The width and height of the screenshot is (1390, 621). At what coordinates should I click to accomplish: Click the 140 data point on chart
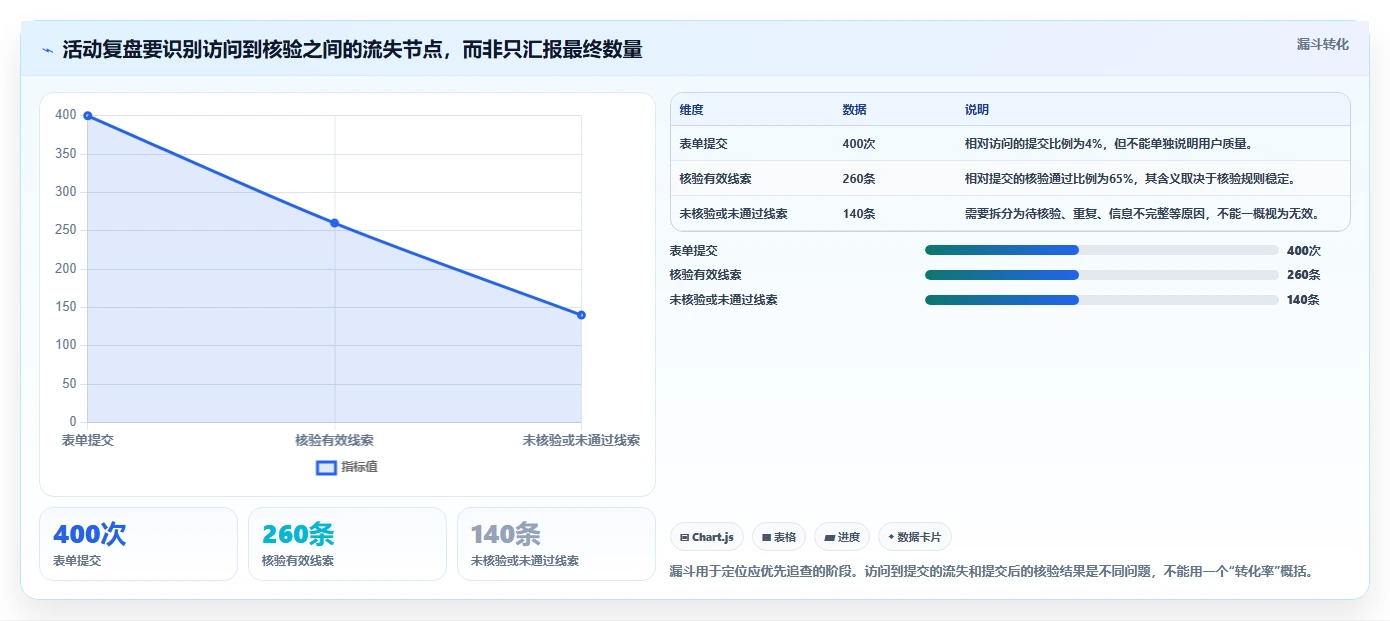pos(581,315)
